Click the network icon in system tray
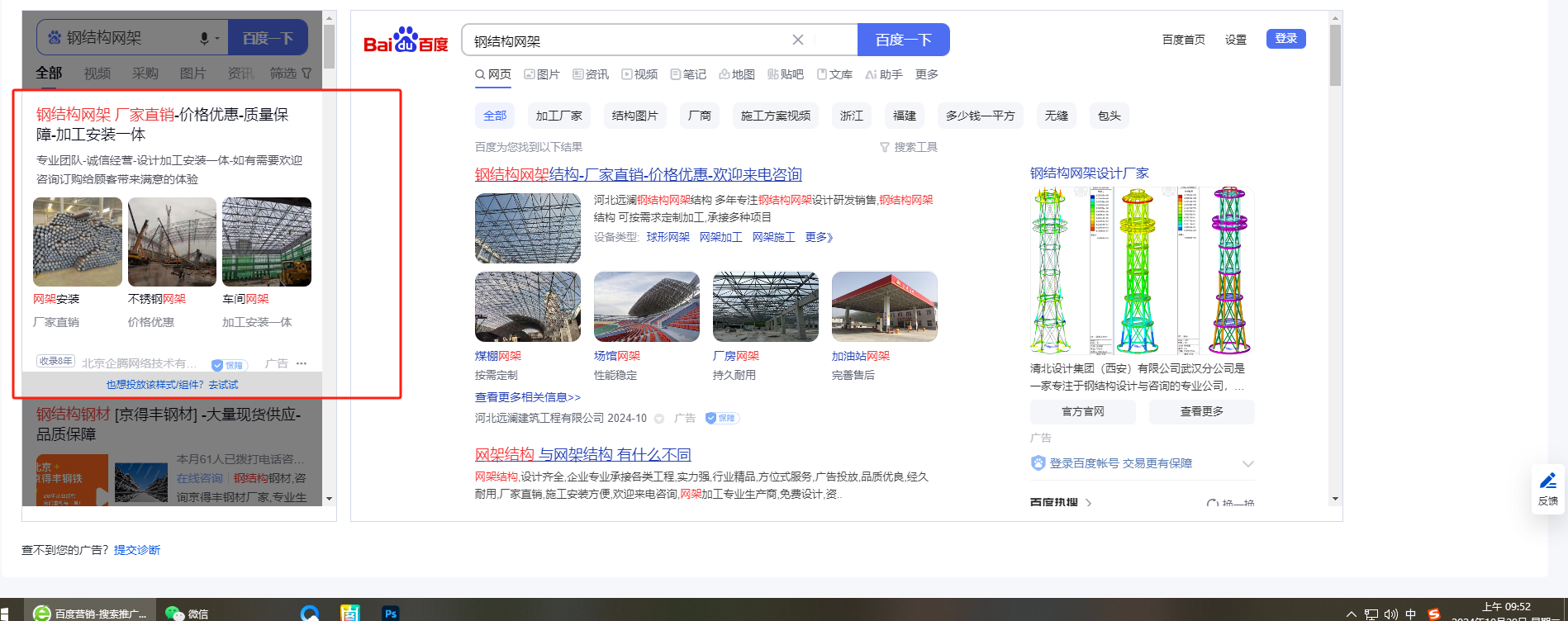This screenshot has width=1568, height=621. tap(1371, 614)
